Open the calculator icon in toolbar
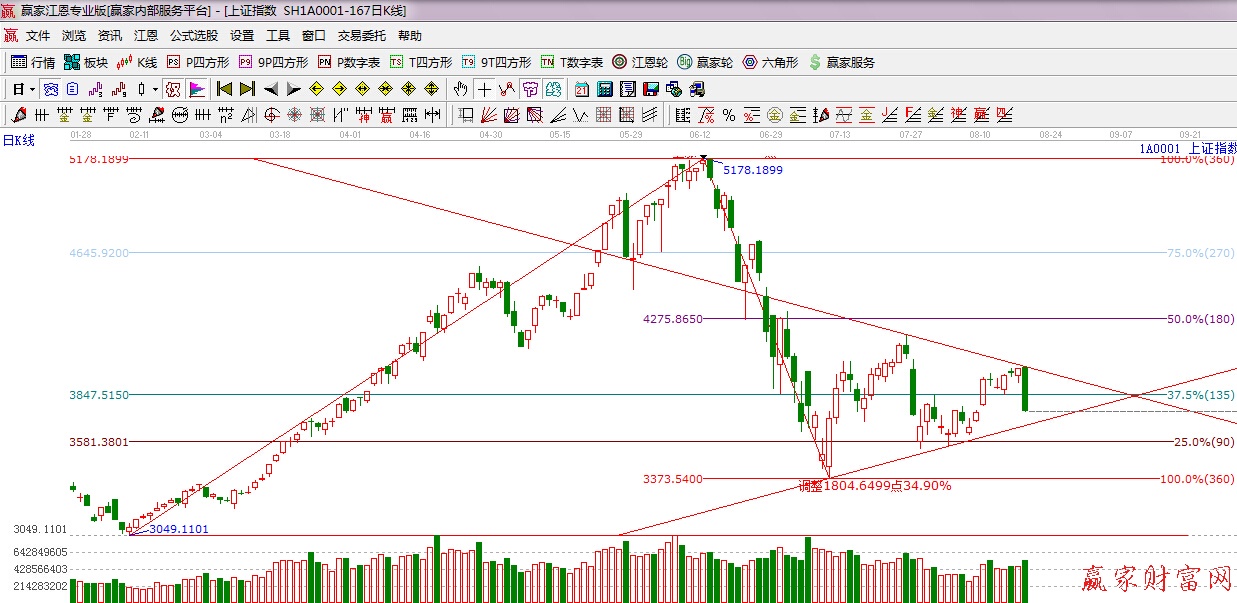 [x=604, y=89]
